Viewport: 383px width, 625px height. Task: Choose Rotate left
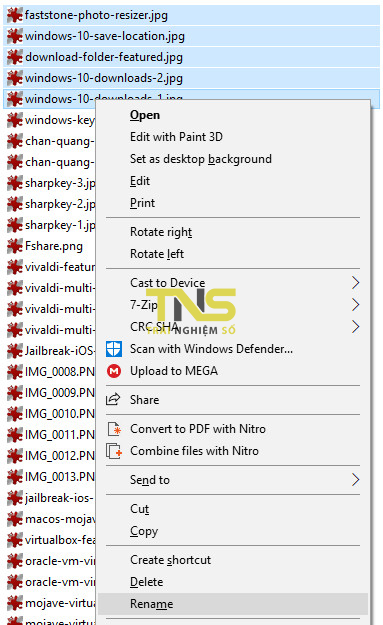(157, 254)
